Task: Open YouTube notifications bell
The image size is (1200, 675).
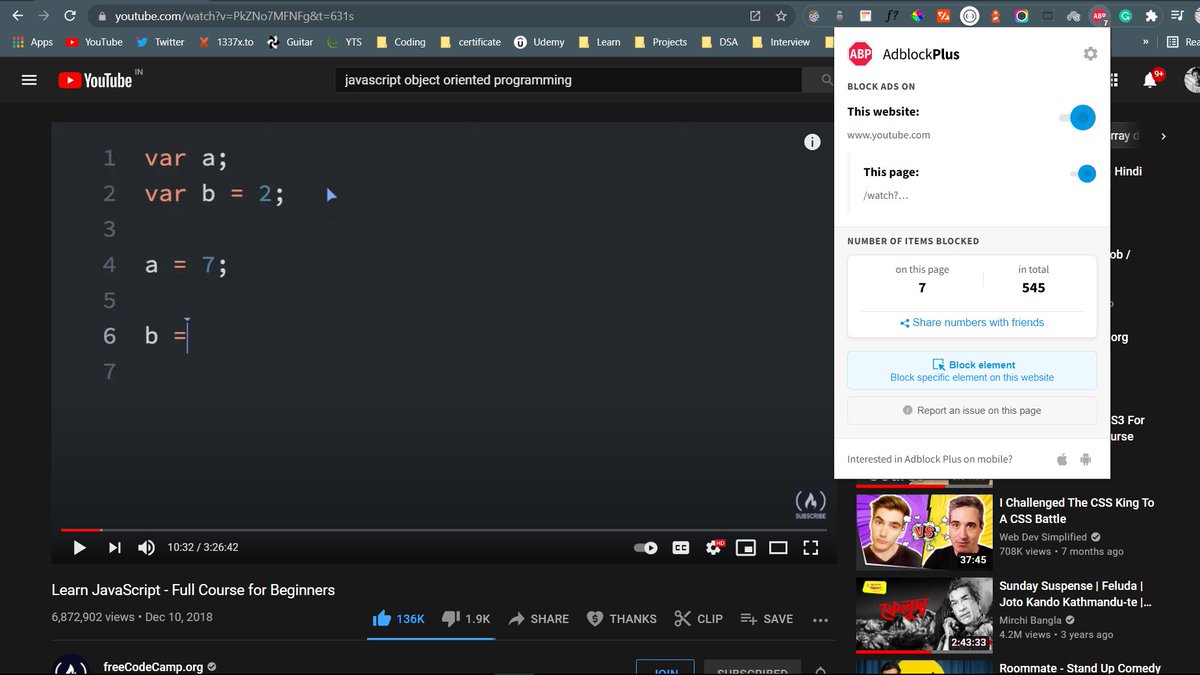Action: click(1150, 80)
